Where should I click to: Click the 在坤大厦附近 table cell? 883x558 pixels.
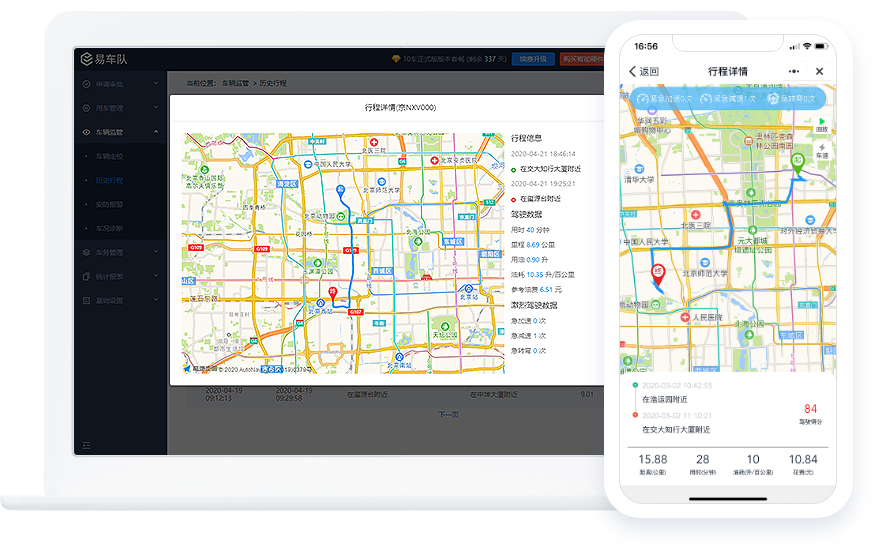tap(493, 395)
